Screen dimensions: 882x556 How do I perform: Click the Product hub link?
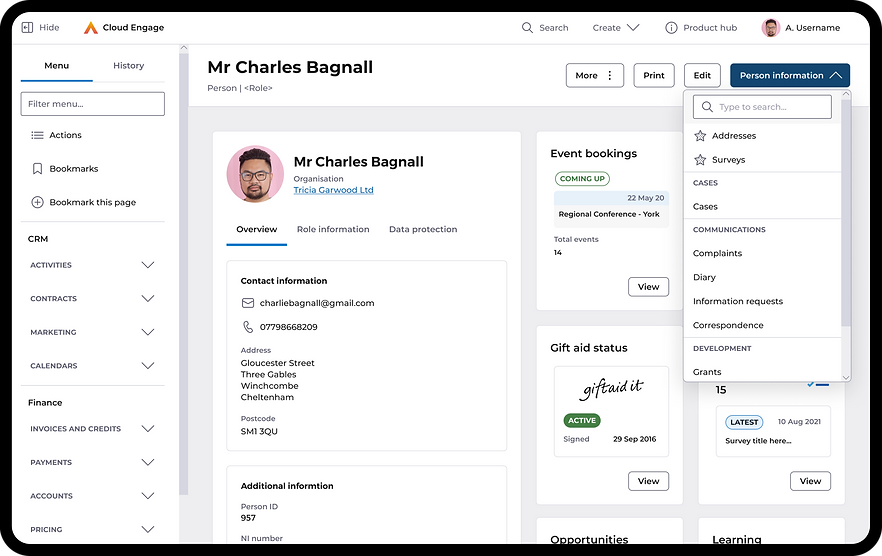point(710,28)
